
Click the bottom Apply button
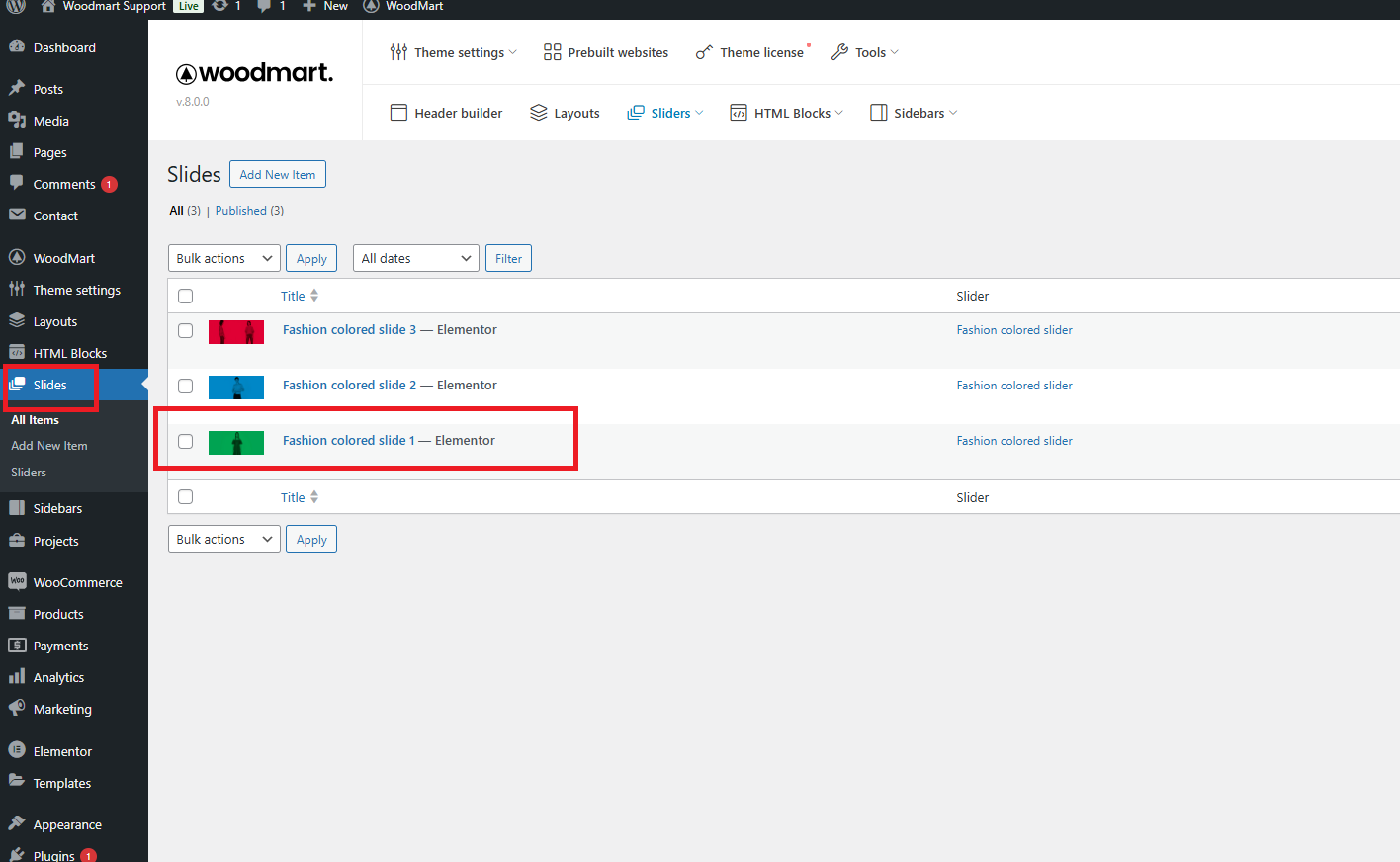[x=311, y=539]
